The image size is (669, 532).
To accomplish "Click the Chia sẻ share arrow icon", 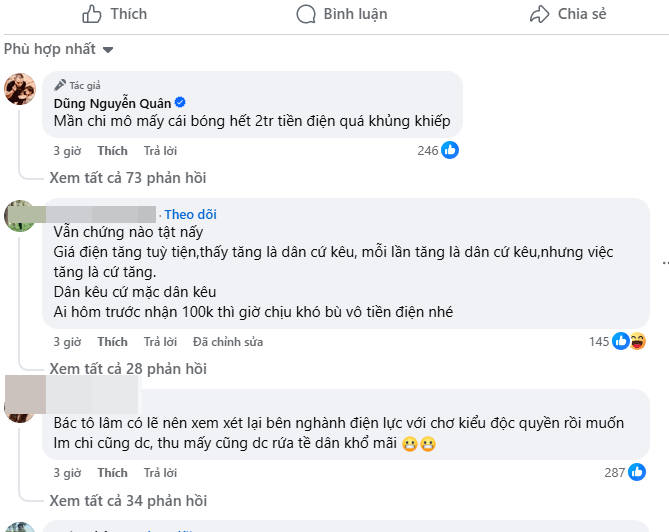I will pos(540,14).
